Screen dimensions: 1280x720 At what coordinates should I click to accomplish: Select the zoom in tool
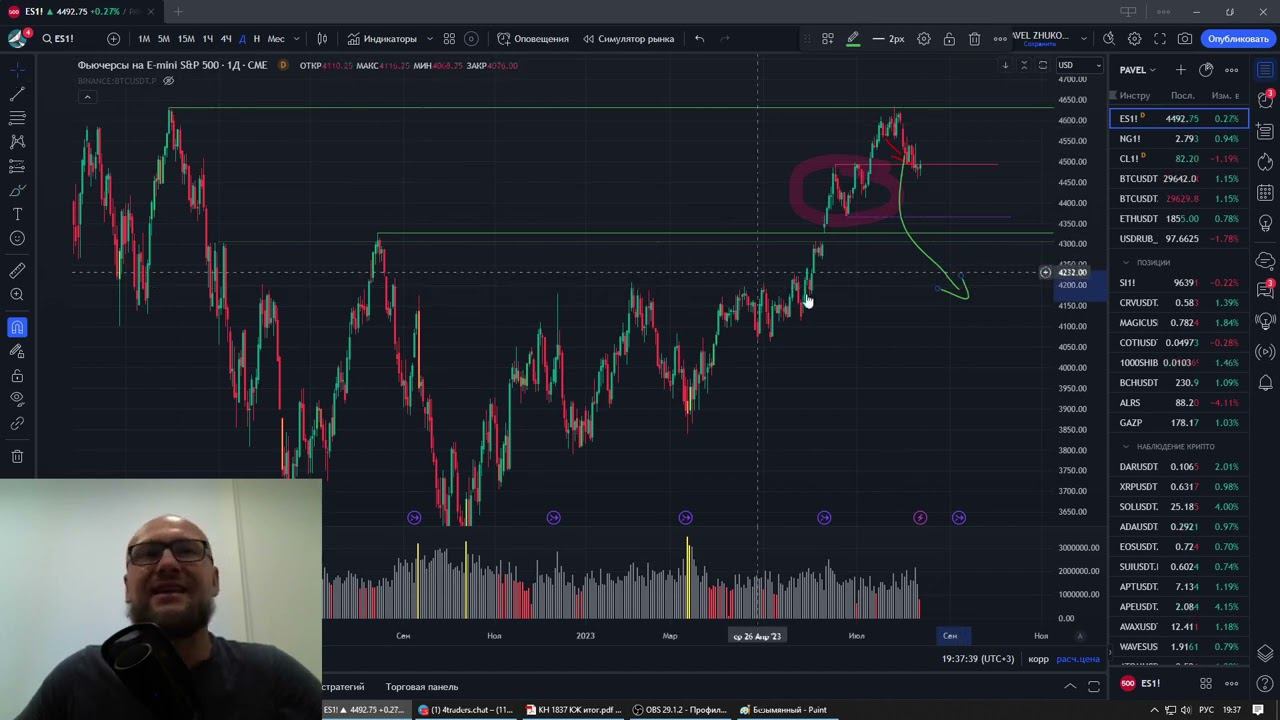point(17,295)
